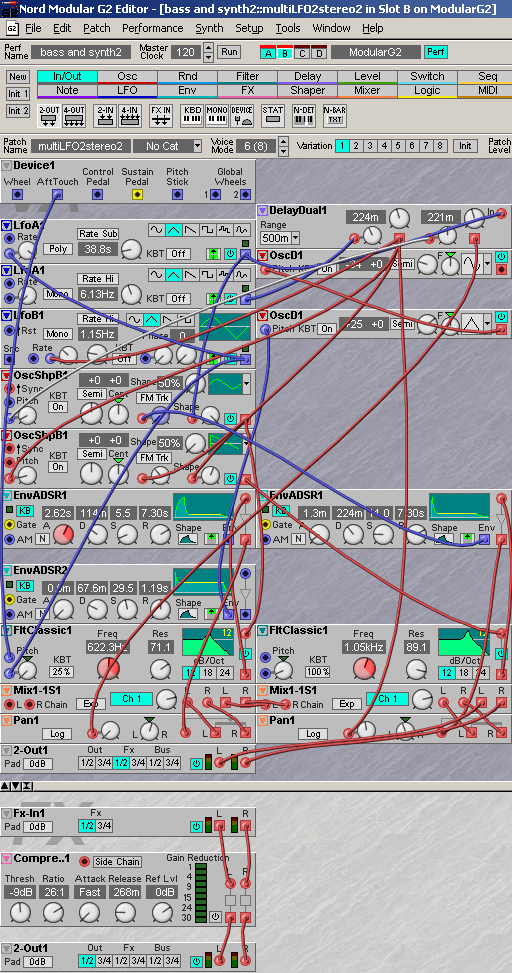Open the Tools menu

(288, 29)
